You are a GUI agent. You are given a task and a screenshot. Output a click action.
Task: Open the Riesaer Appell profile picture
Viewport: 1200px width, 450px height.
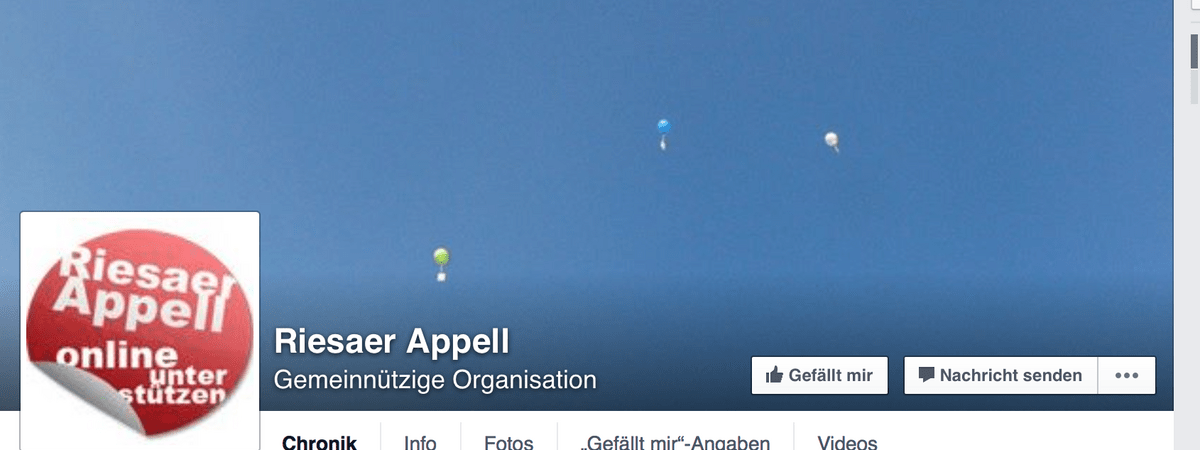point(140,331)
